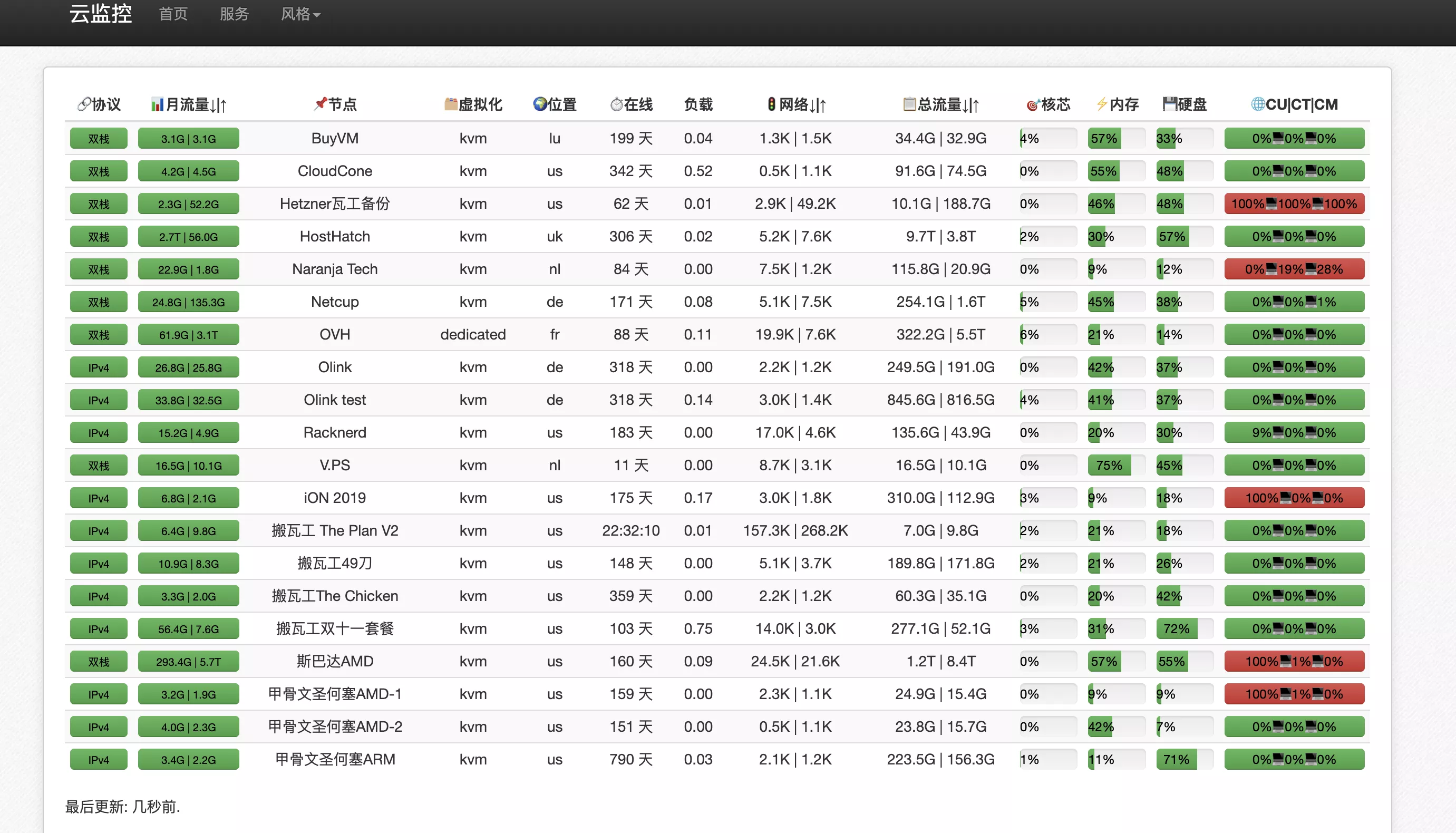This screenshot has height=833, width=1456.
Task: Click the 斯巴达AMD node name
Action: click(335, 662)
